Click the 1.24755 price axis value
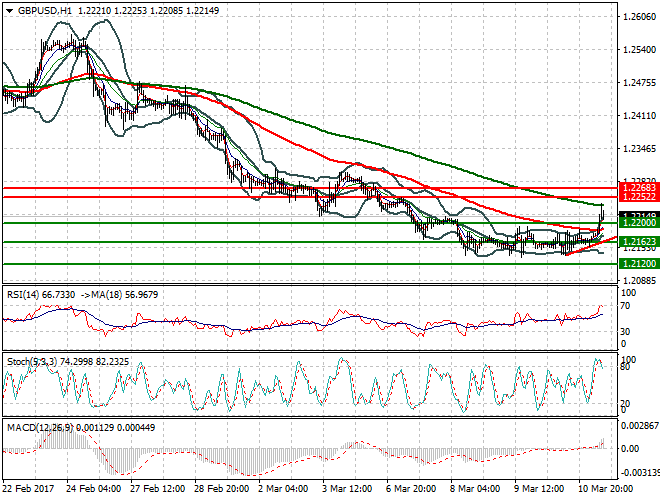This screenshot has height=500, width=660. (639, 83)
